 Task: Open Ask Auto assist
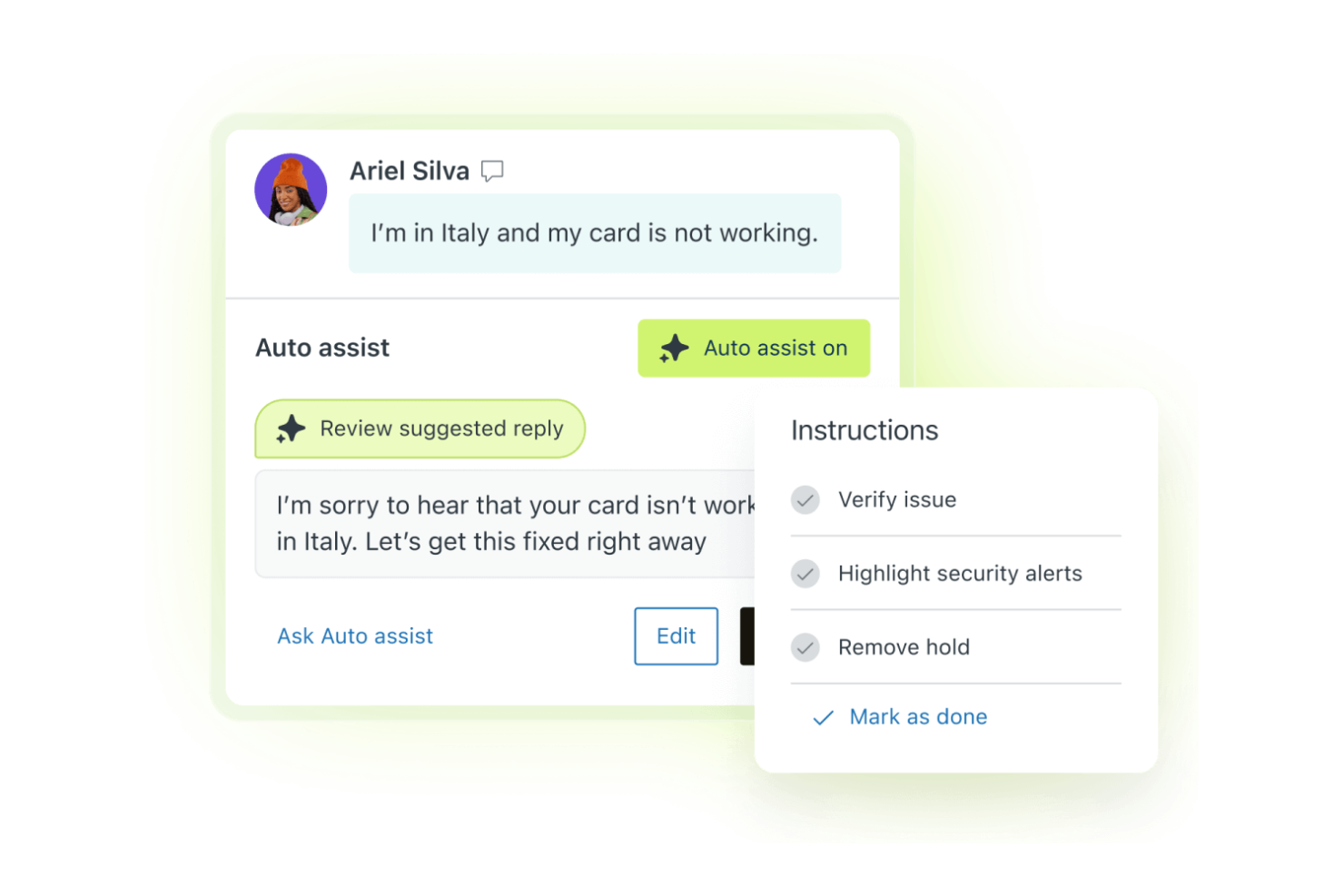click(355, 636)
